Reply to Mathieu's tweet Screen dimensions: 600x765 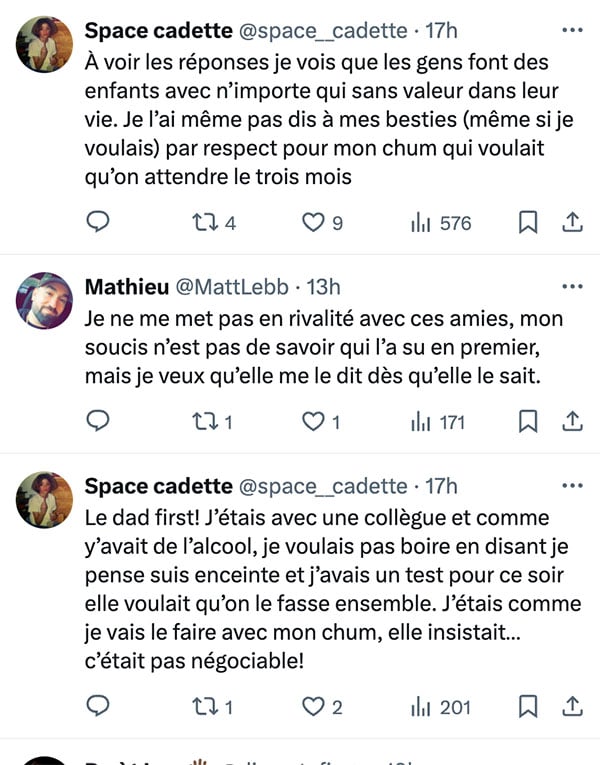98,421
